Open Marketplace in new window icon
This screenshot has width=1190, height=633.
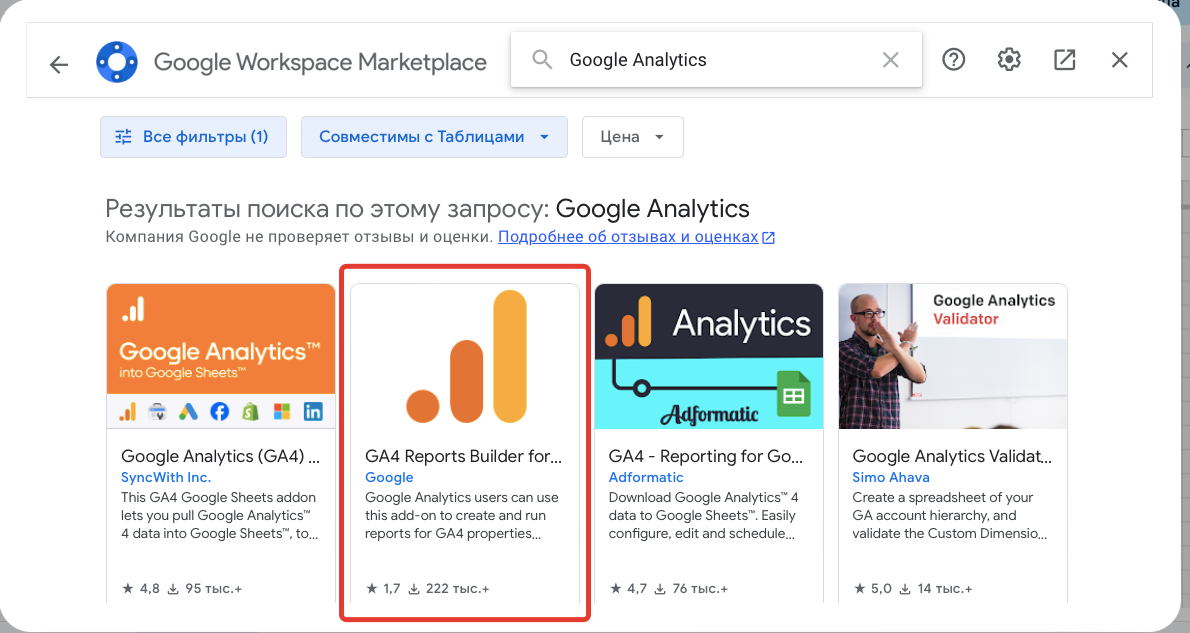(x=1064, y=60)
